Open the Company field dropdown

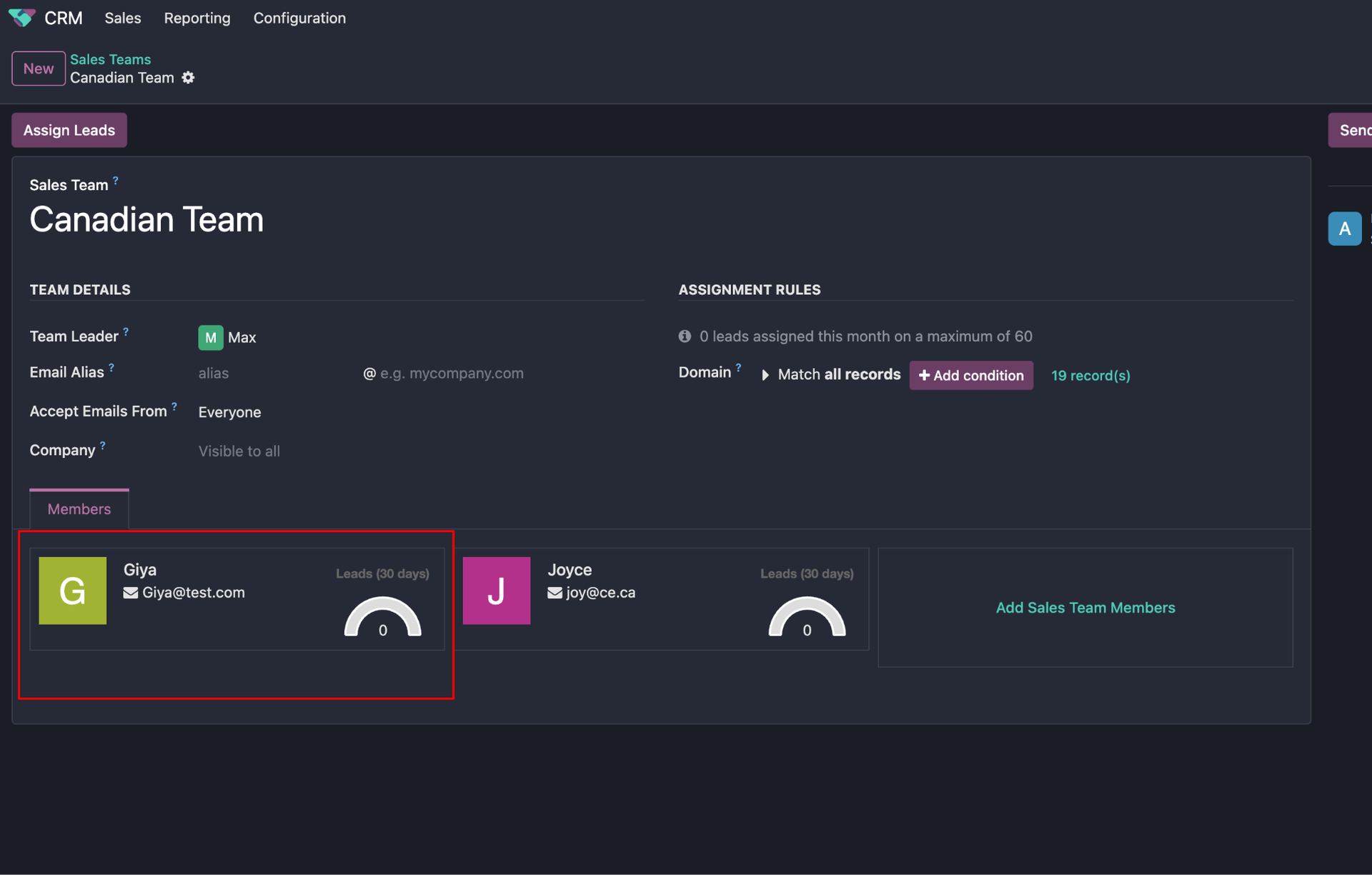(x=239, y=451)
